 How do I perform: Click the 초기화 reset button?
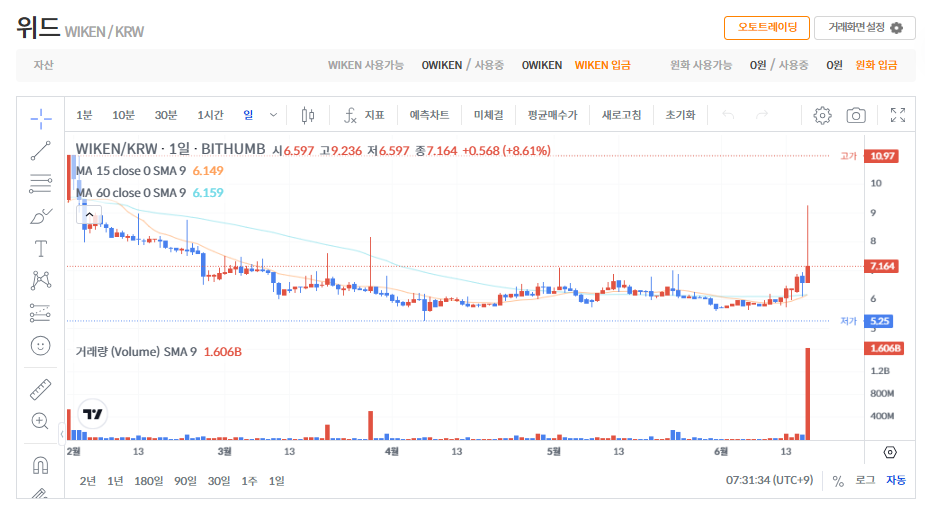pos(680,115)
